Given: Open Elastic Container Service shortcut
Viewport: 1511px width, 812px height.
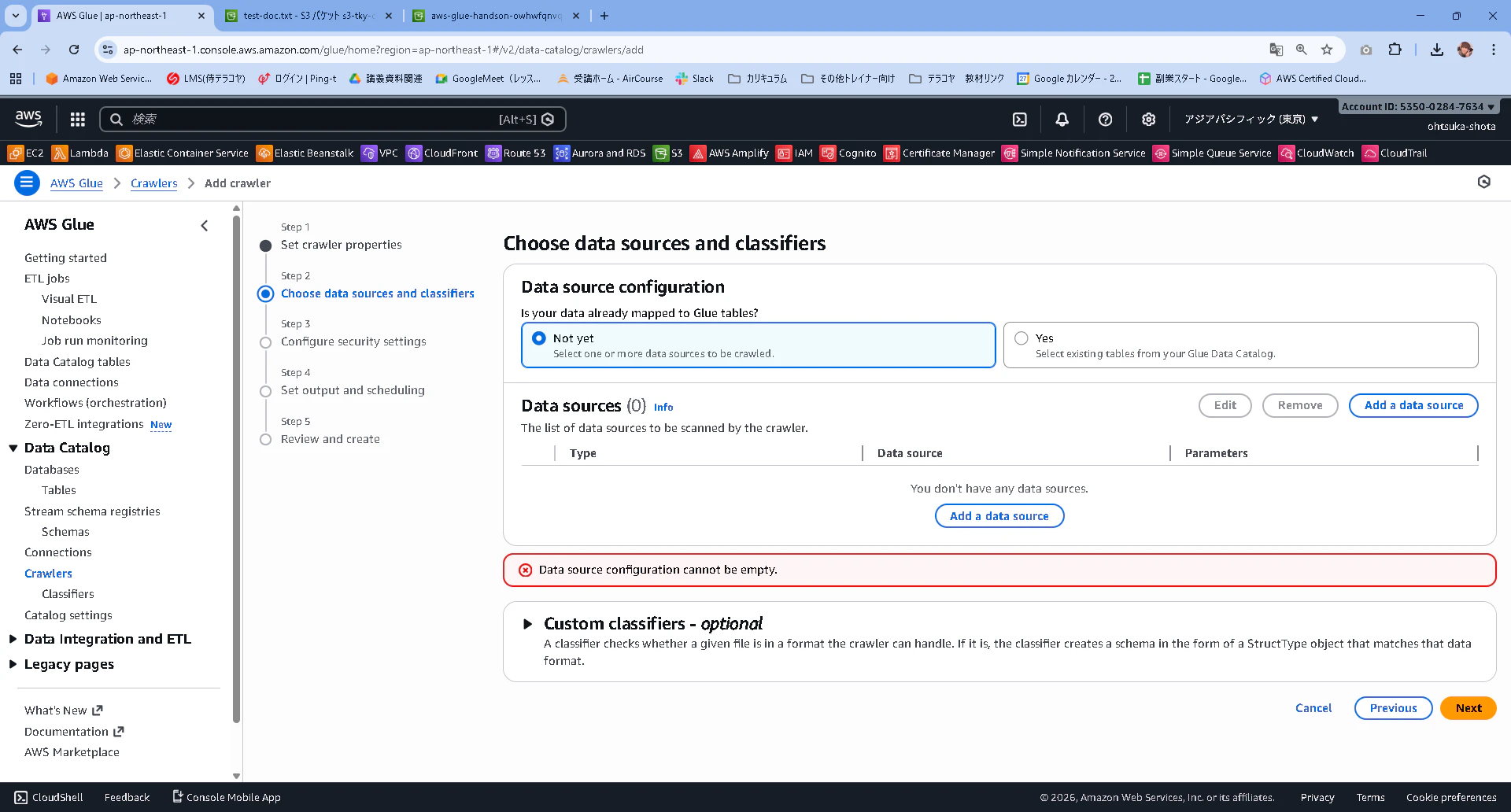Looking at the screenshot, I should pos(183,153).
